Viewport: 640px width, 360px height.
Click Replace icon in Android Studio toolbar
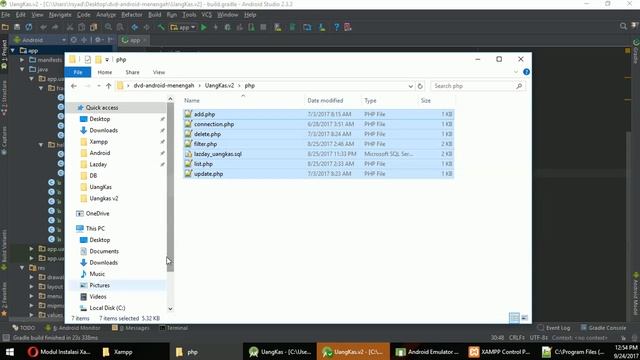tap(120, 27)
